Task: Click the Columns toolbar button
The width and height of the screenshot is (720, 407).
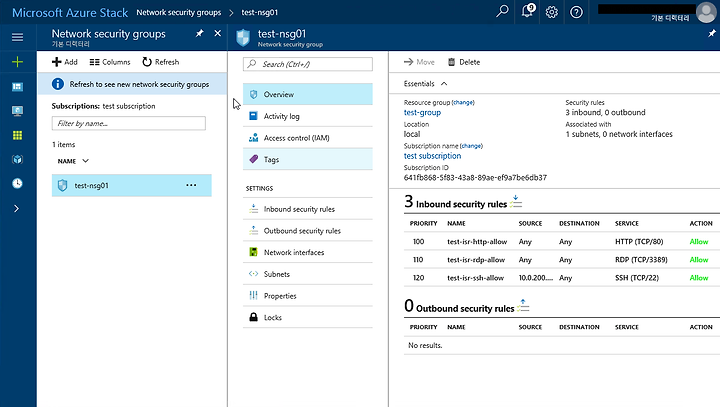Action: click(110, 62)
